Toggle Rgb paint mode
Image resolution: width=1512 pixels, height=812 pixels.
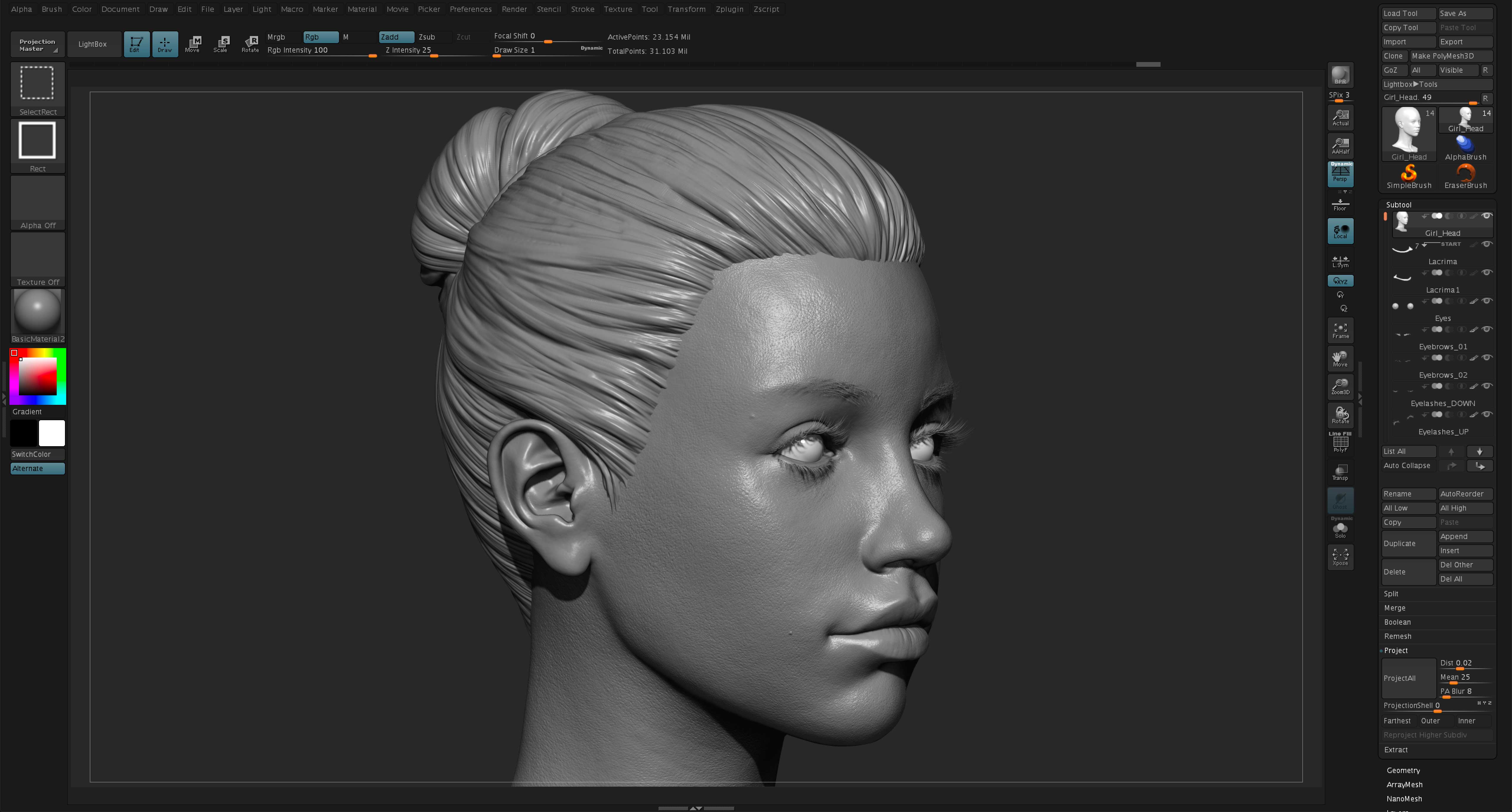[x=321, y=37]
